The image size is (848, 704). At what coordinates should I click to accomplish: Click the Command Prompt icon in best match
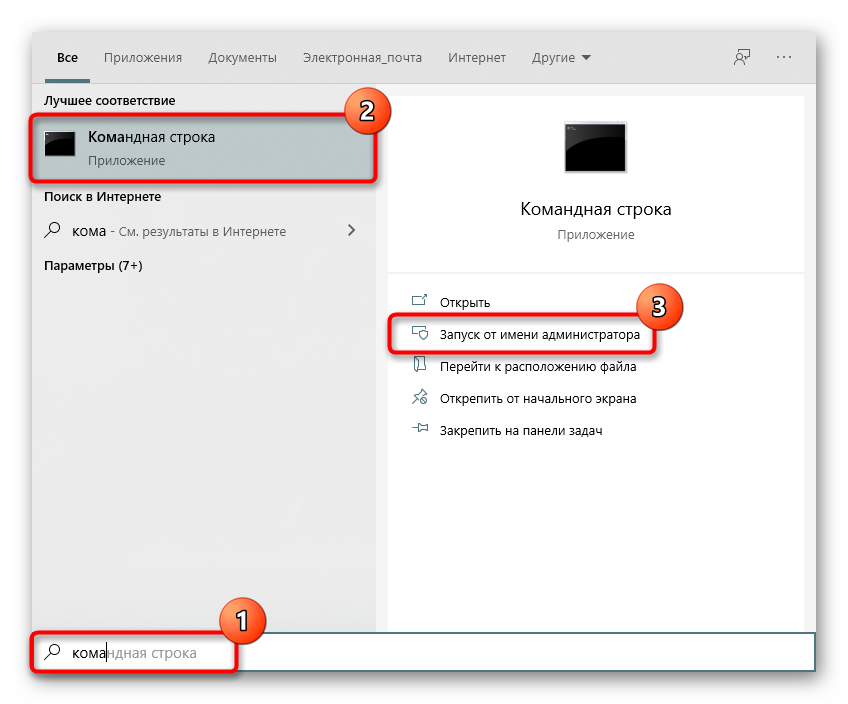pyautogui.click(x=61, y=146)
